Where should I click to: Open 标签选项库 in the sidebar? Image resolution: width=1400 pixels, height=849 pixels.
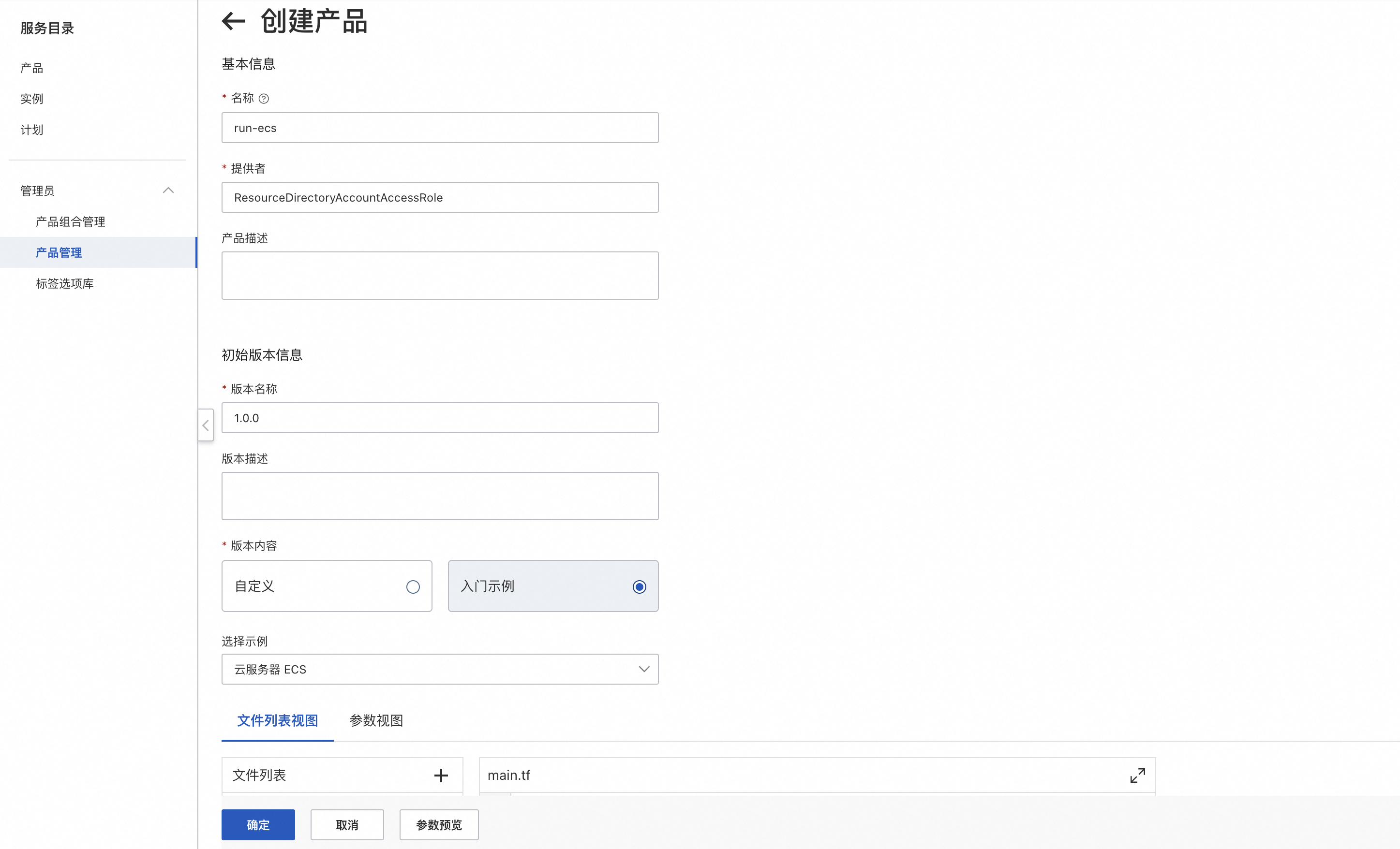tap(65, 283)
